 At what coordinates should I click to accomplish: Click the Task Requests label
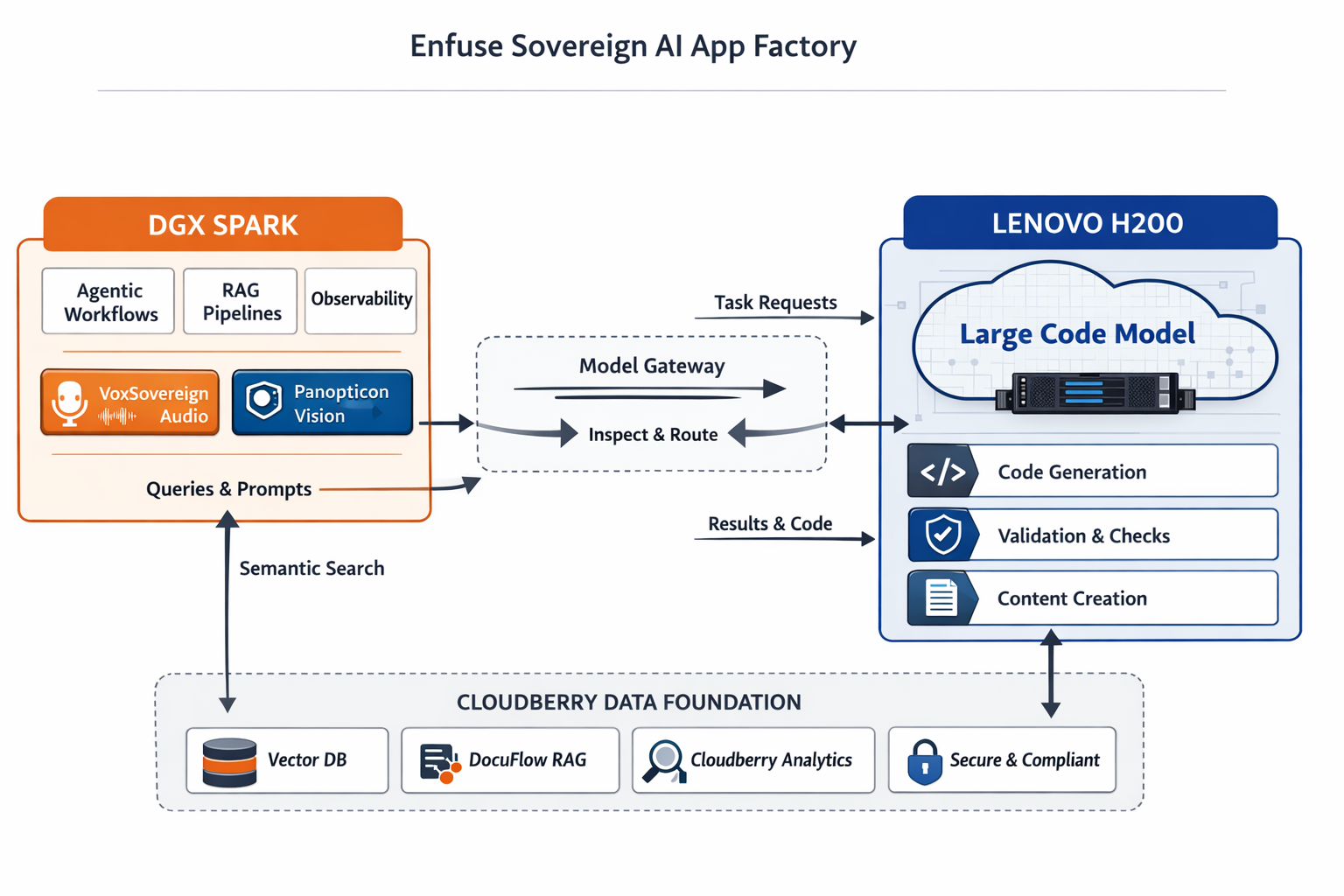click(x=775, y=303)
